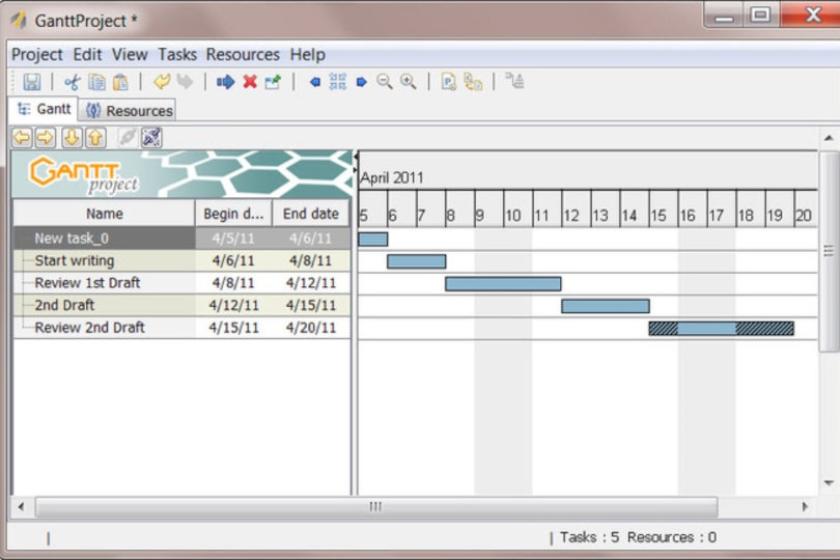Click the Tasks : 5 status bar text

(x=589, y=537)
